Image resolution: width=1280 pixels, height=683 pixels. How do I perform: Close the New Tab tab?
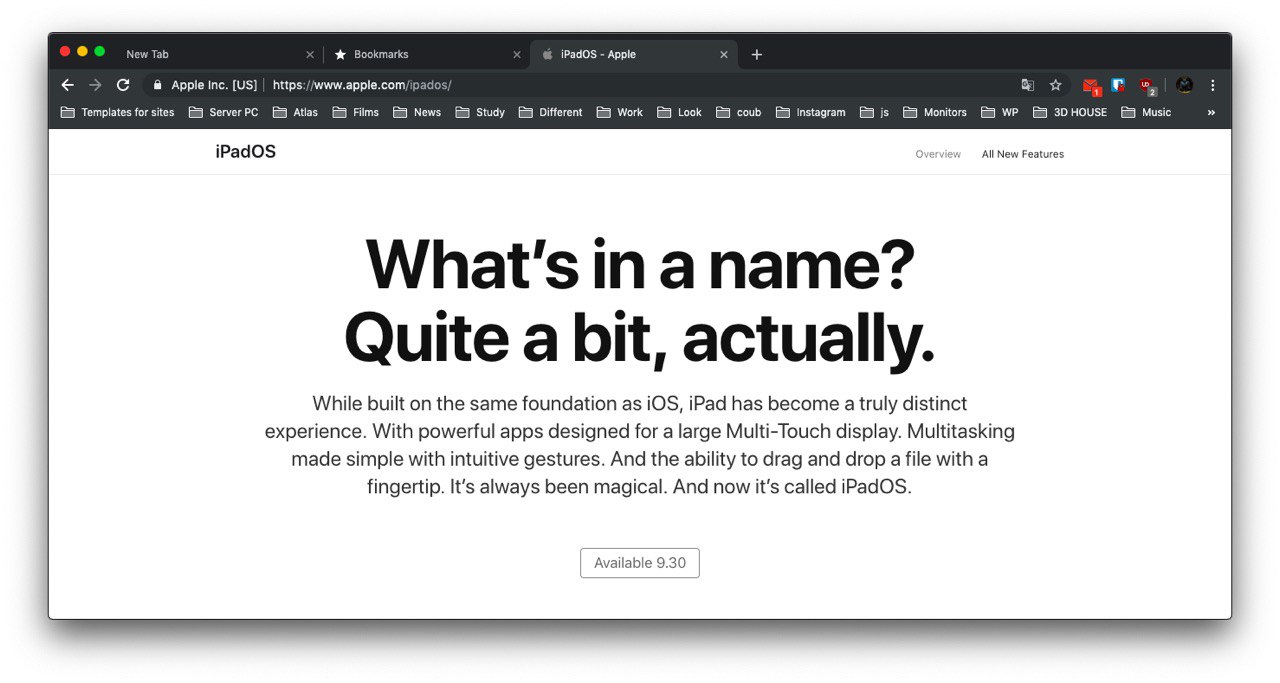309,54
